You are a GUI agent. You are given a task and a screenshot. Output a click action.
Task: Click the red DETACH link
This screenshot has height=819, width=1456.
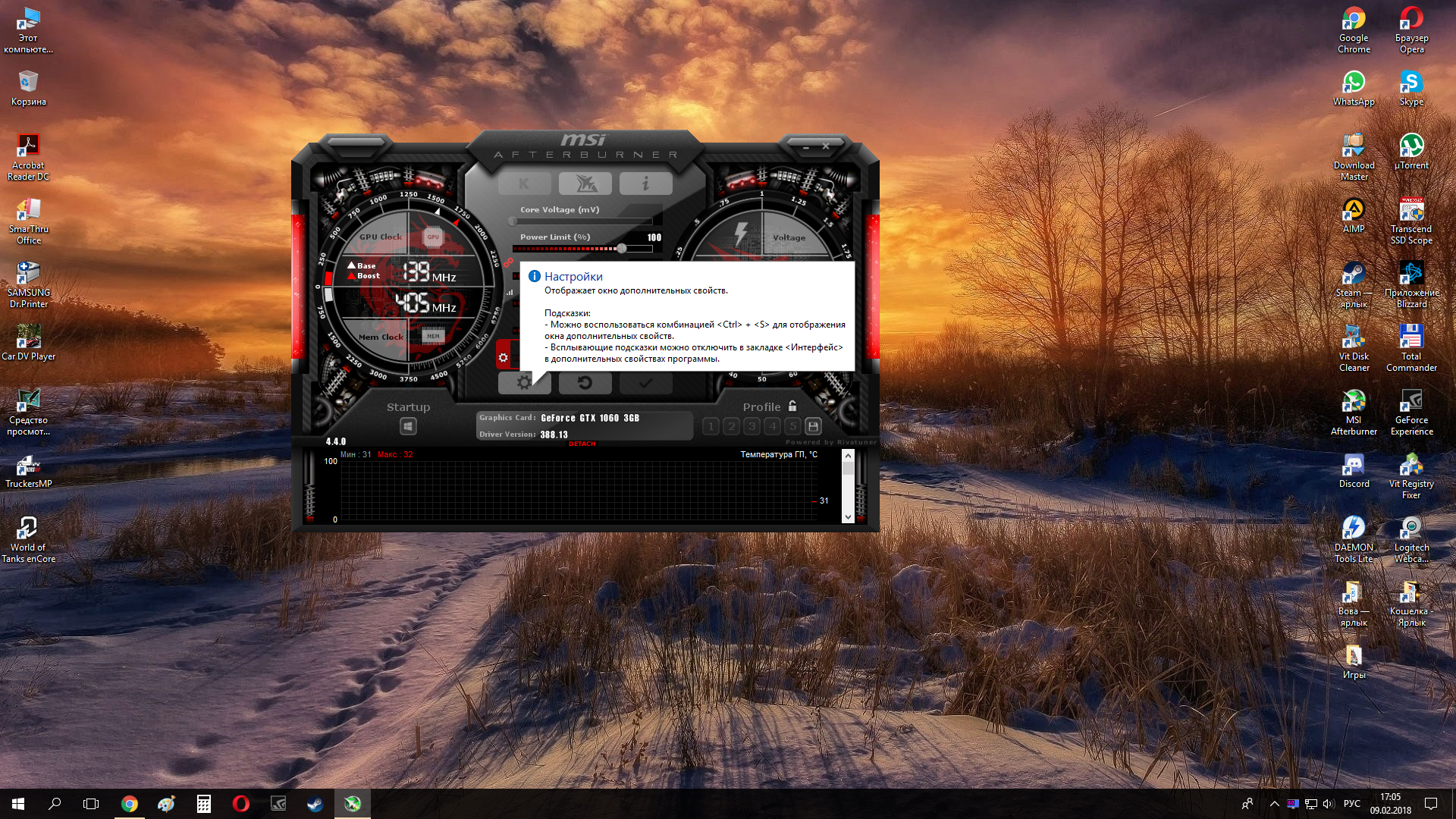pos(582,444)
